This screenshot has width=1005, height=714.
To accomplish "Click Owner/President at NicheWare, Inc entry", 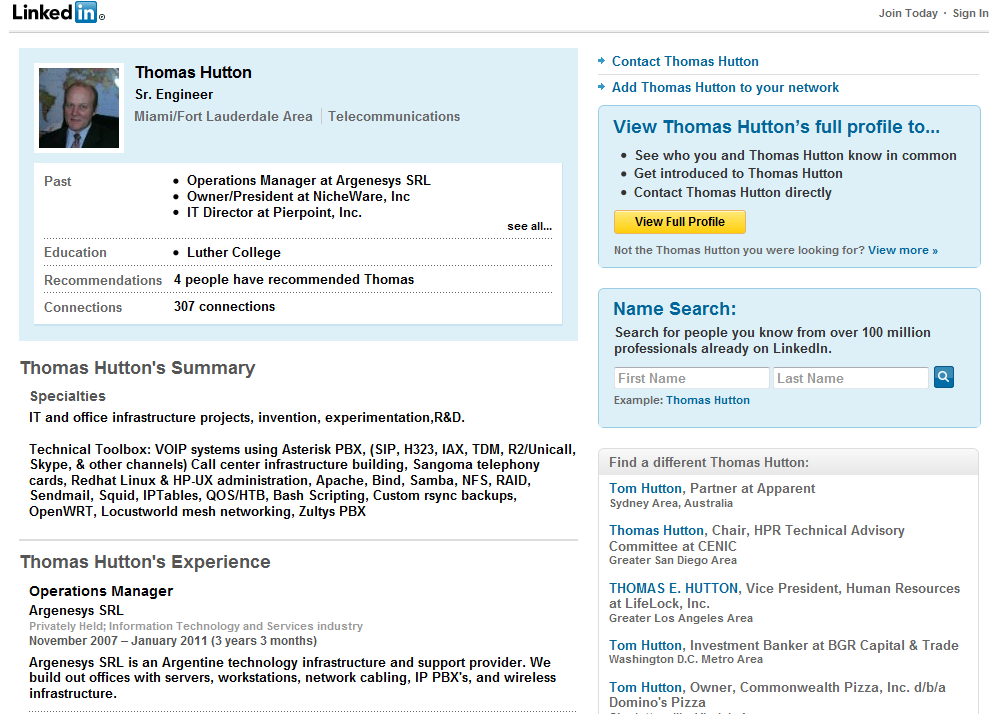I will click(x=298, y=197).
